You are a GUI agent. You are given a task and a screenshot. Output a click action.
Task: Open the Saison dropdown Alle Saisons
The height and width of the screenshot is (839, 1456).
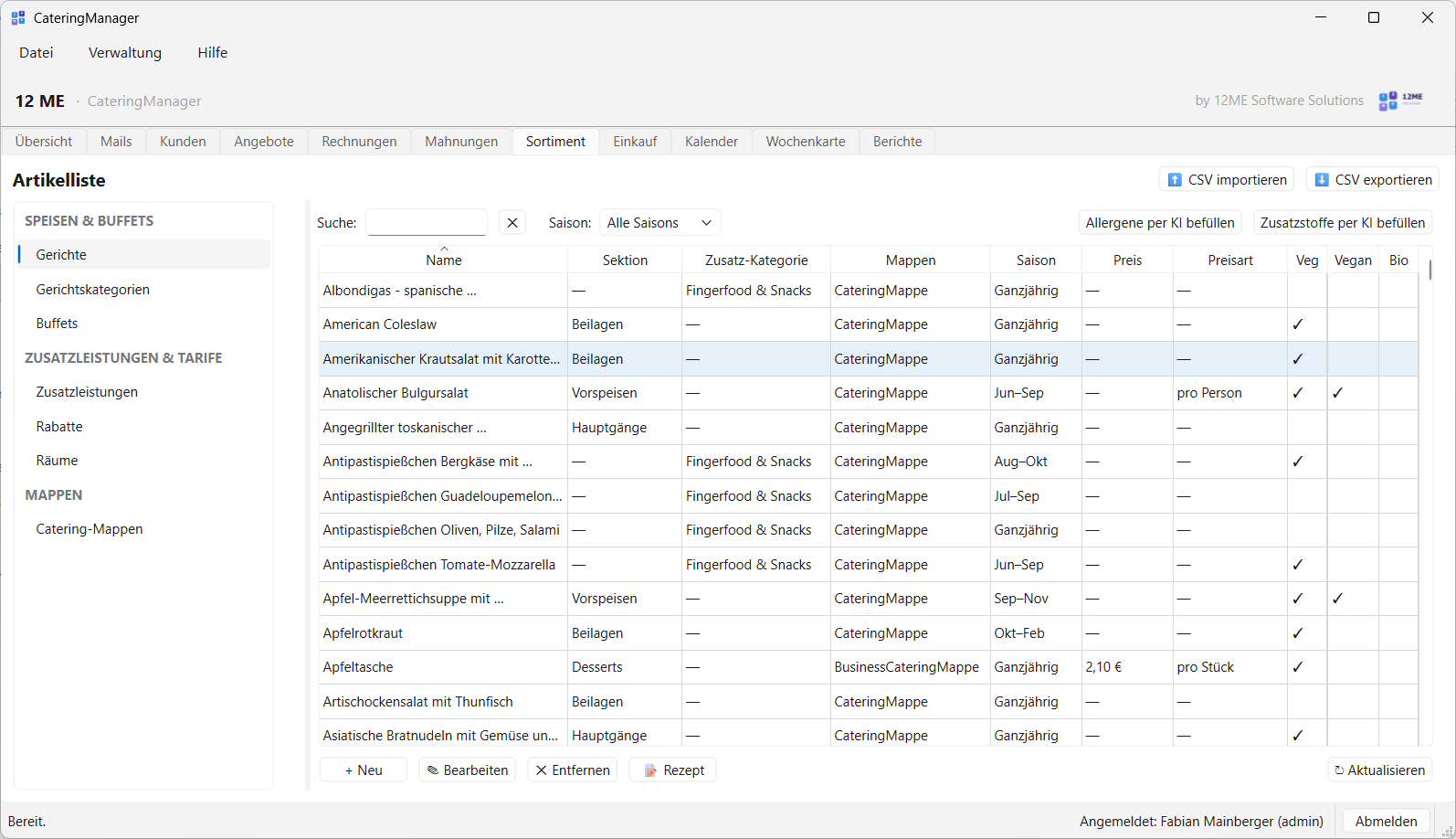[659, 223]
